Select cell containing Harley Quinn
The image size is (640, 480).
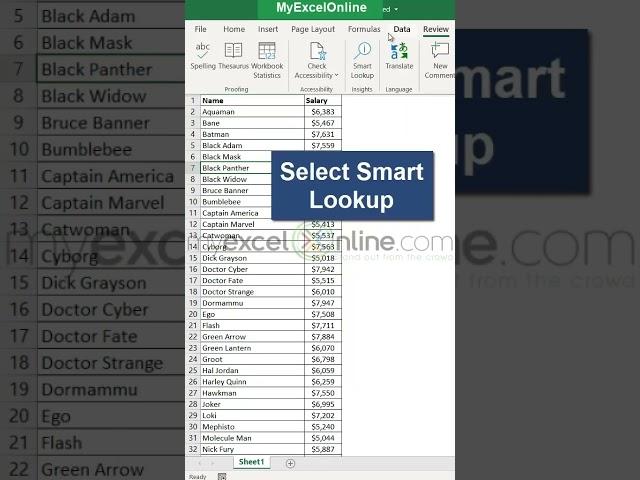pyautogui.click(x=252, y=382)
